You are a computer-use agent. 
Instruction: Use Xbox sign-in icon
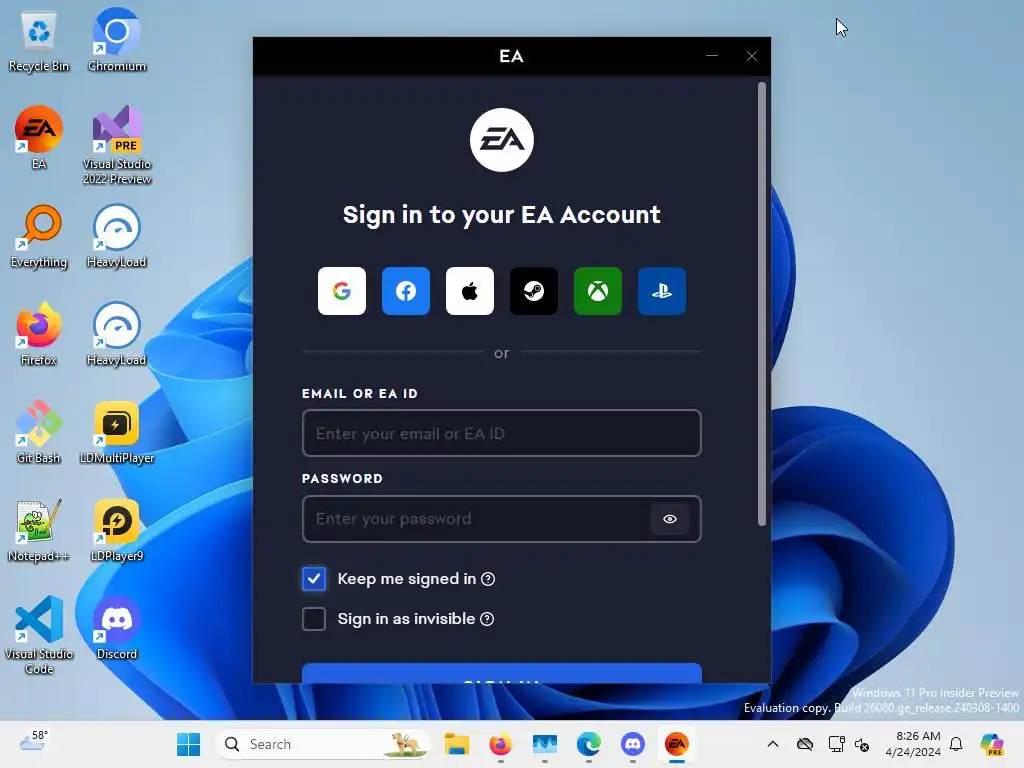[x=598, y=291]
